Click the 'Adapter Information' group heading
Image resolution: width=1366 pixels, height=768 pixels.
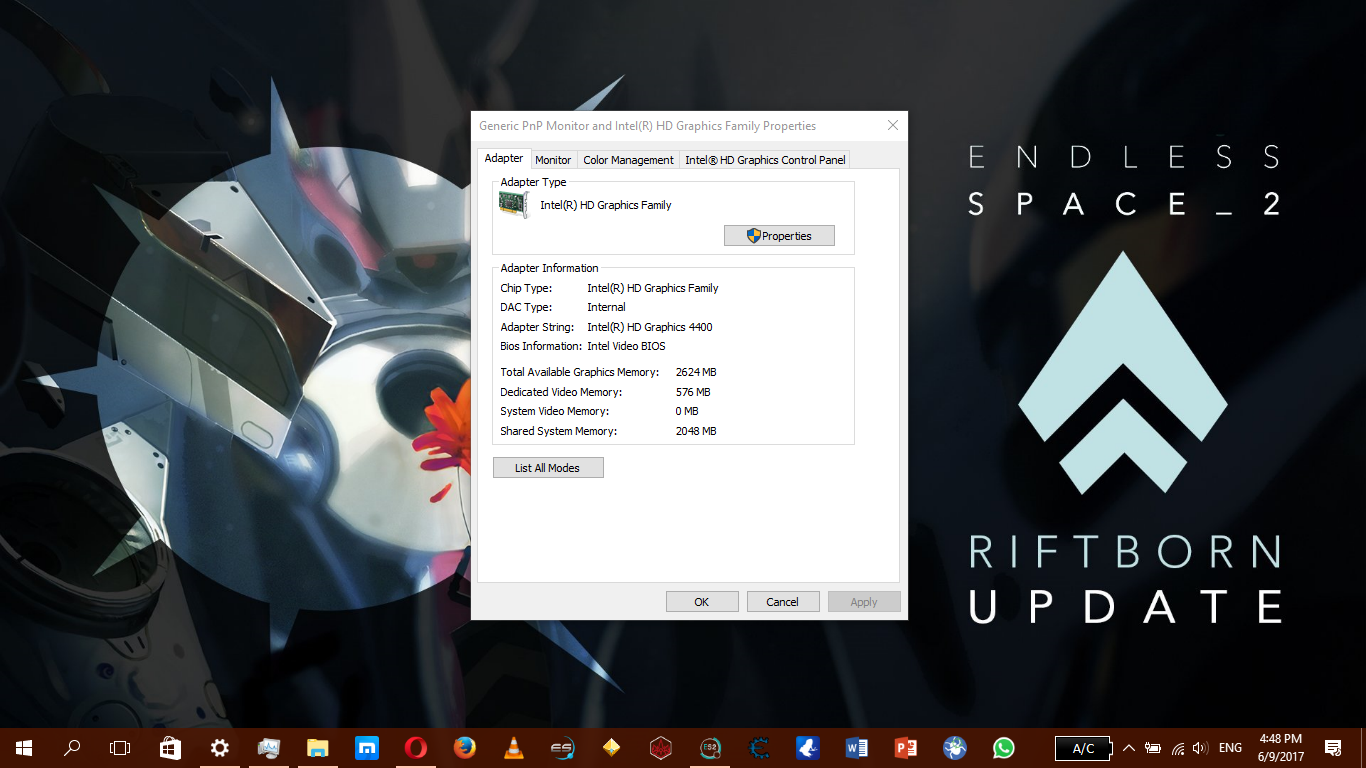click(x=549, y=268)
